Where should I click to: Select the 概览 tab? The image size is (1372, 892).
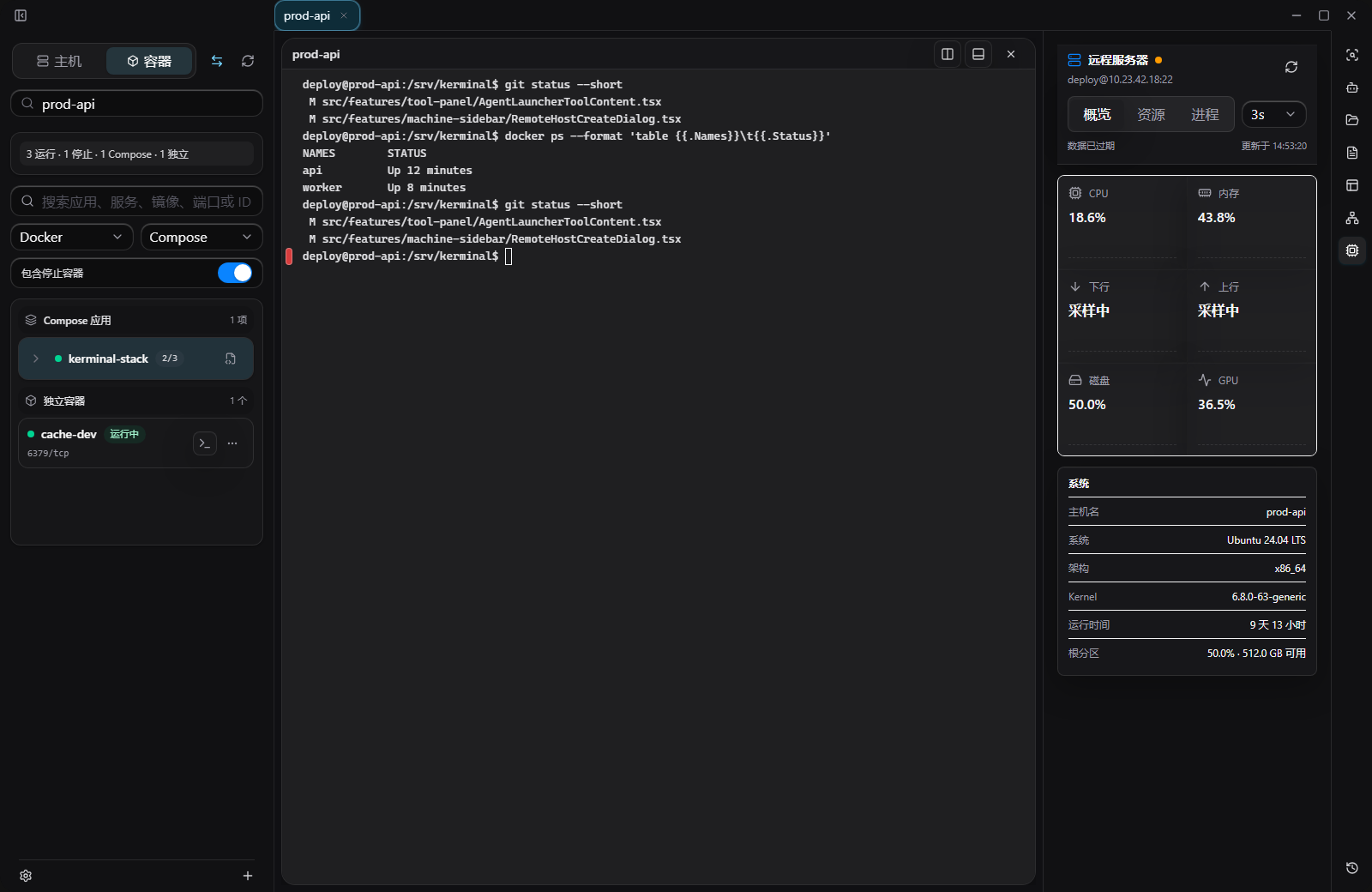pos(1097,114)
